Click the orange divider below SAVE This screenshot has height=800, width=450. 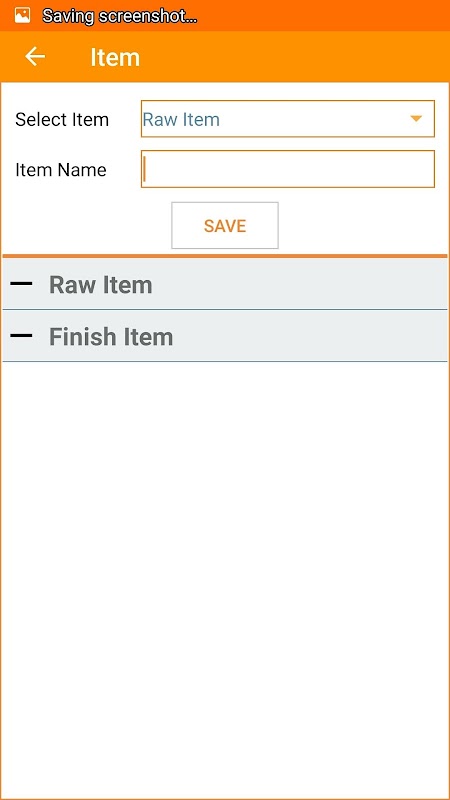pos(225,256)
